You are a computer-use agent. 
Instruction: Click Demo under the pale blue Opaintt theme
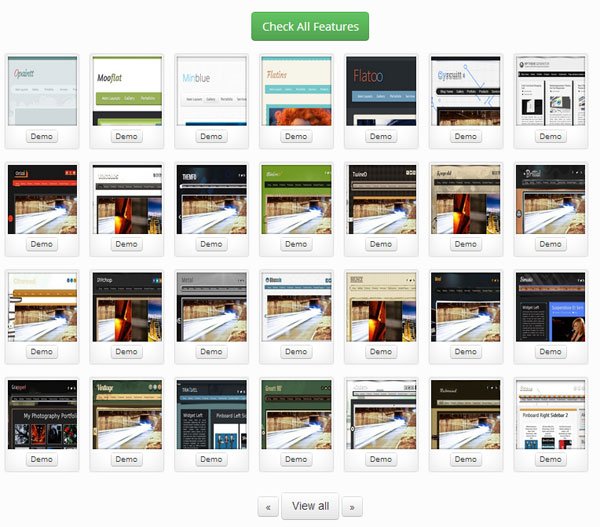pyautogui.click(x=42, y=137)
